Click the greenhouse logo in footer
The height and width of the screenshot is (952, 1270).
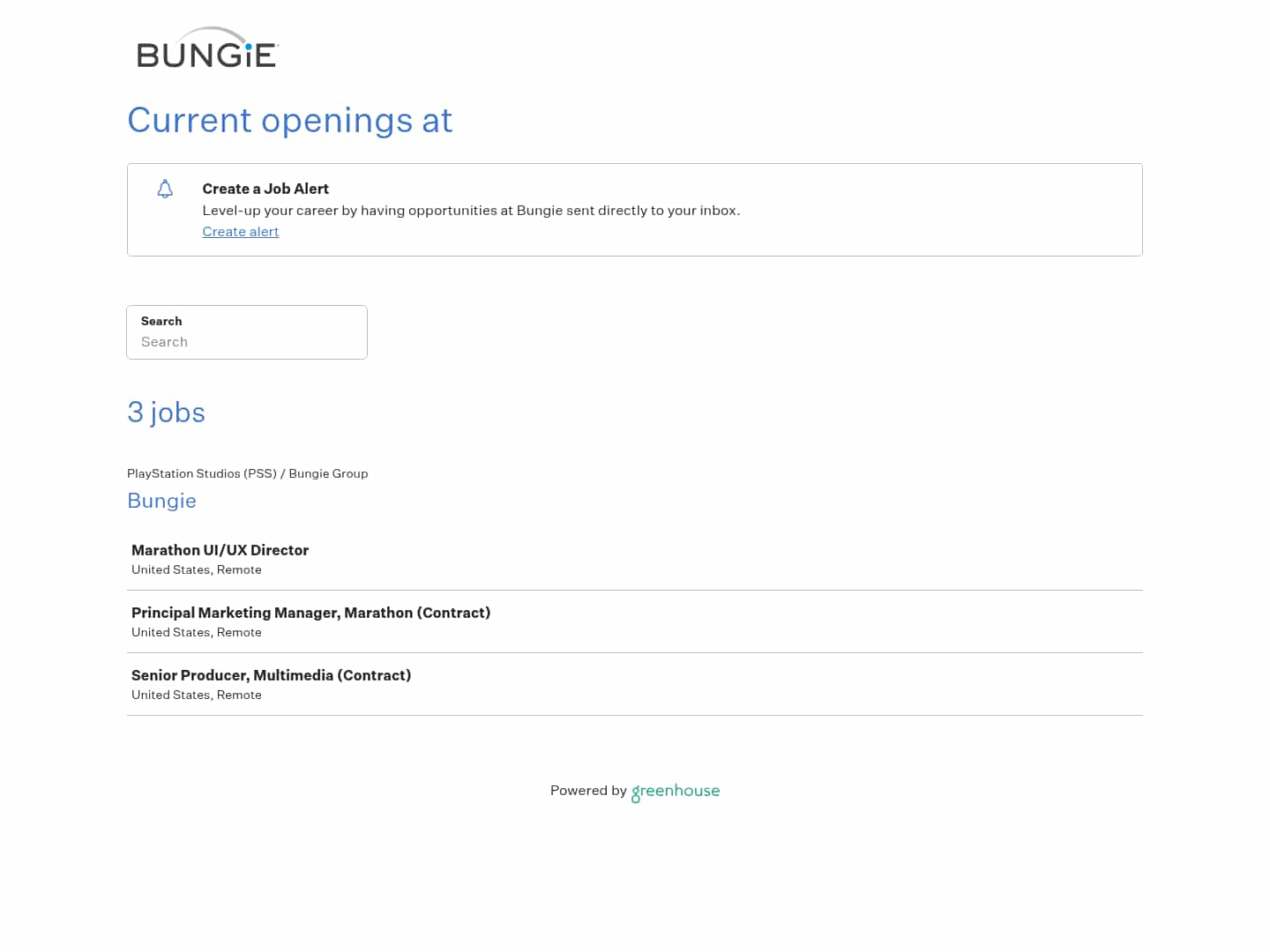pyautogui.click(x=676, y=792)
